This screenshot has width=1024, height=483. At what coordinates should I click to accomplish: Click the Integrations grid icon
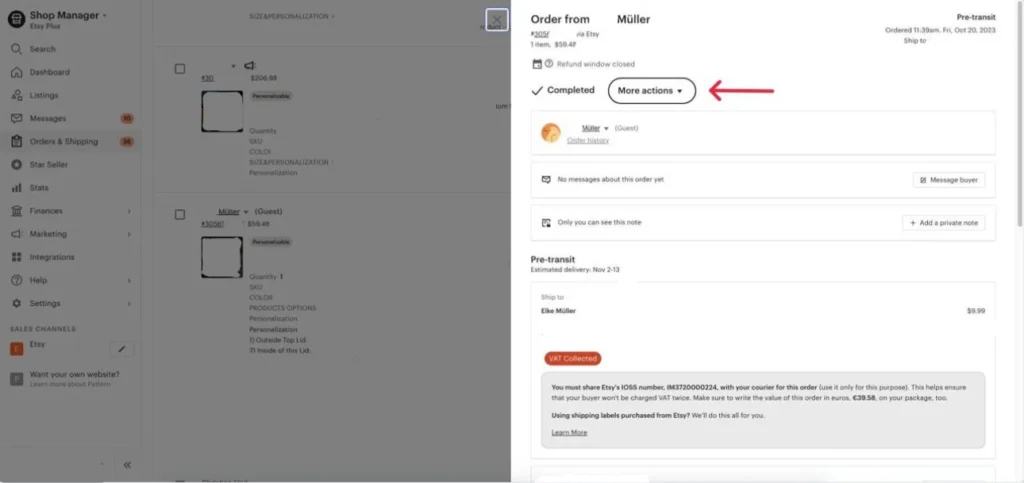[16, 257]
